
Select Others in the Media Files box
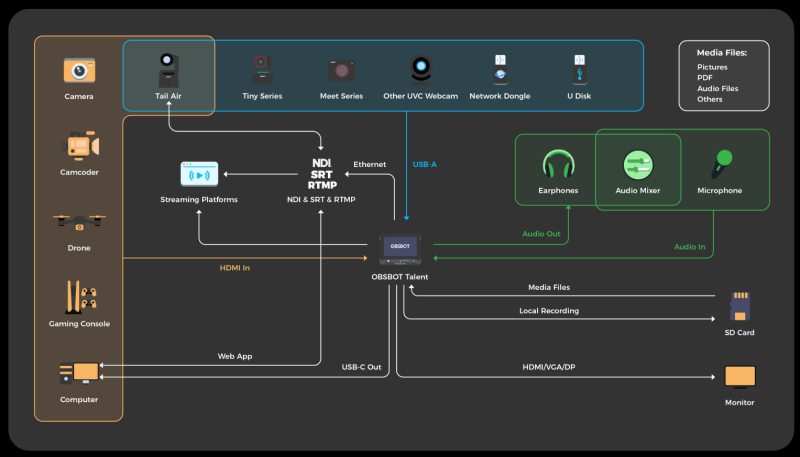coord(710,99)
